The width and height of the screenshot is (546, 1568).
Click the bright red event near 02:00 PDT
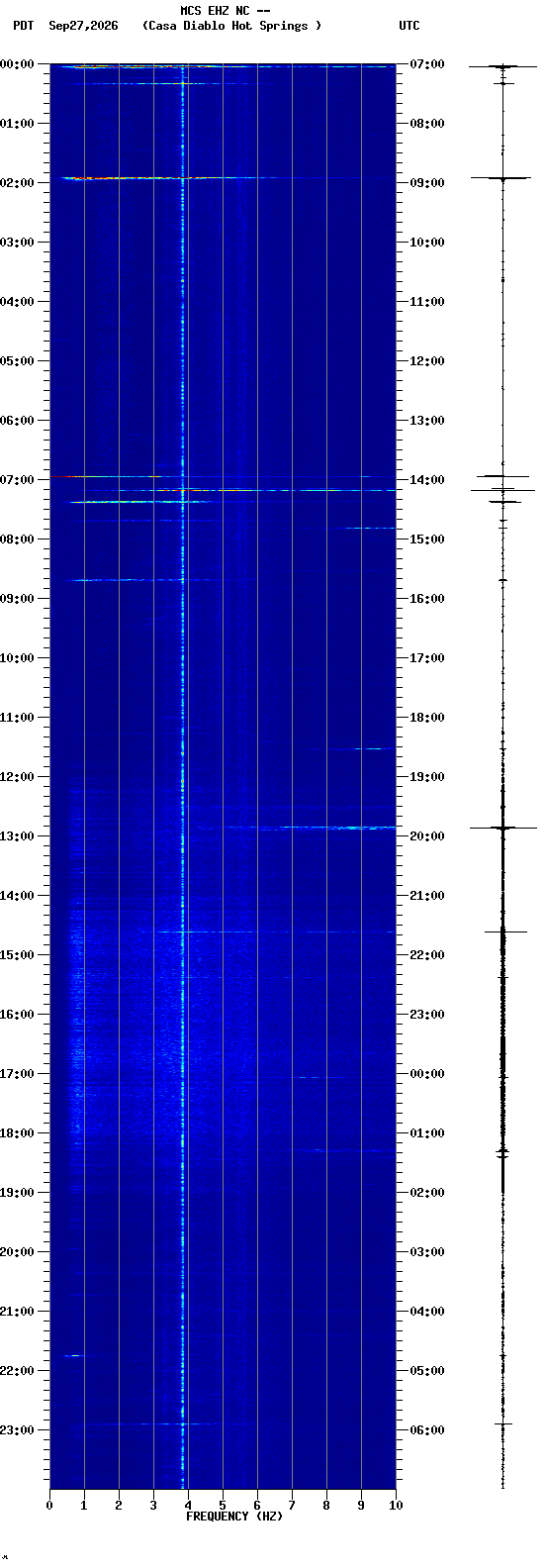83,178
